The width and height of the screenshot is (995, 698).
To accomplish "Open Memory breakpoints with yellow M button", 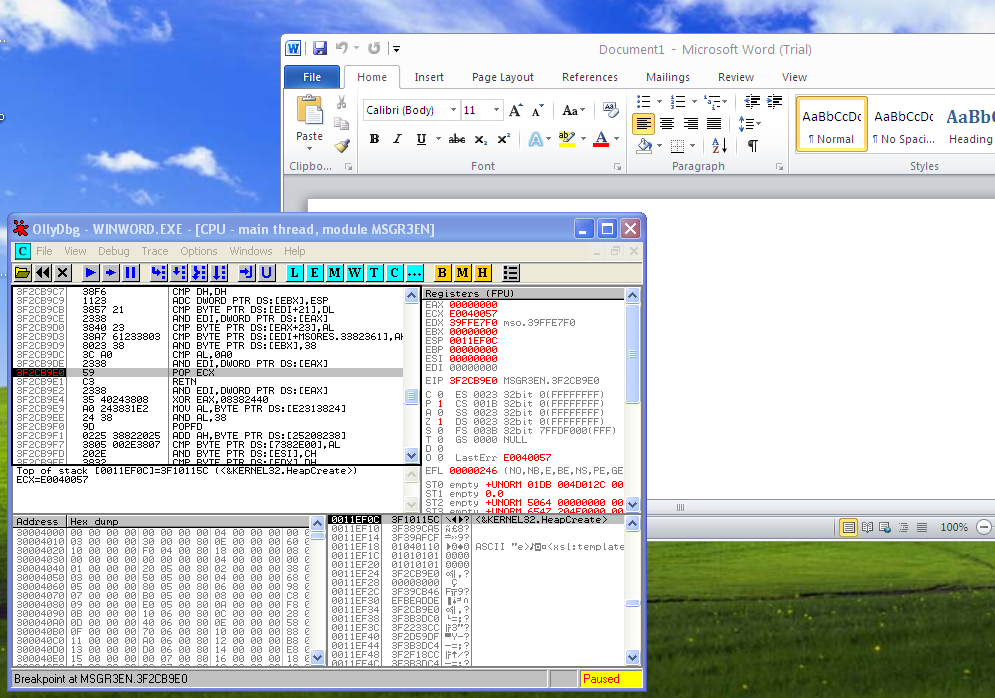I will click(463, 273).
